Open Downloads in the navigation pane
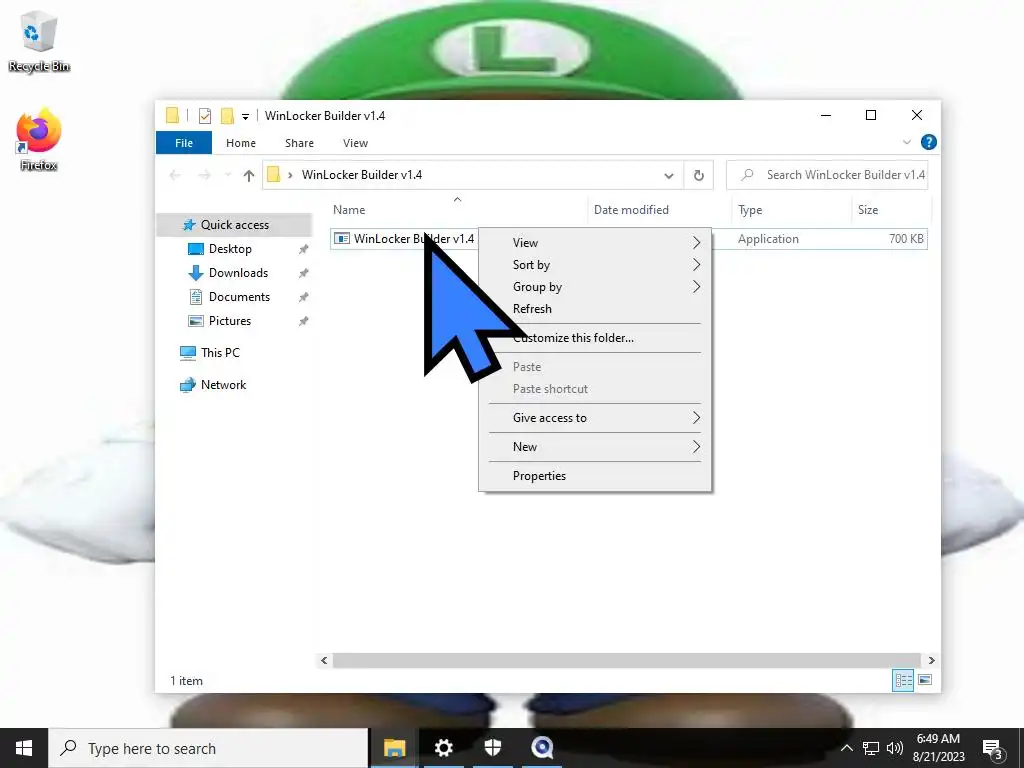 238,273
